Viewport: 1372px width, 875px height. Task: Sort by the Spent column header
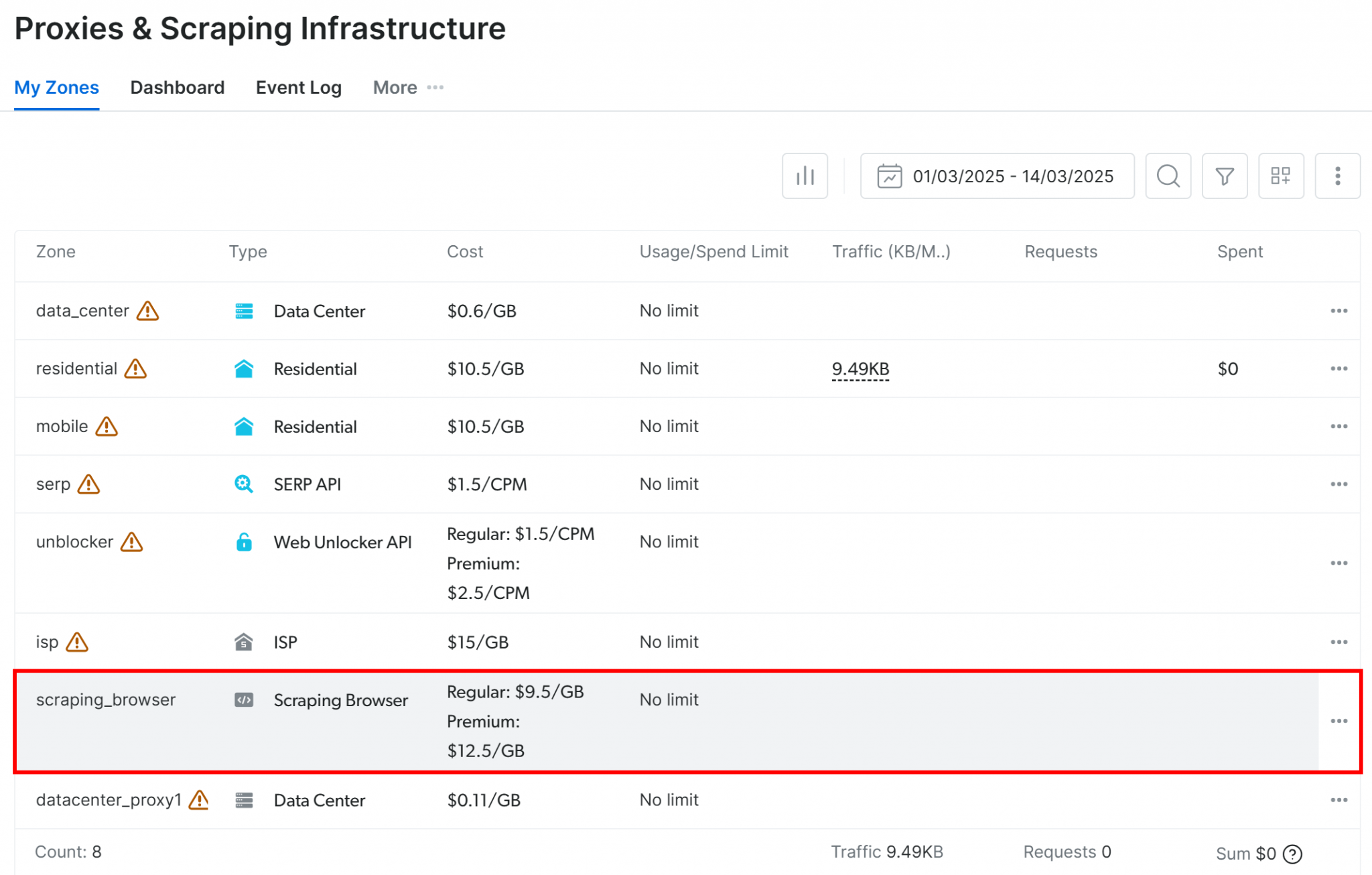click(1239, 252)
